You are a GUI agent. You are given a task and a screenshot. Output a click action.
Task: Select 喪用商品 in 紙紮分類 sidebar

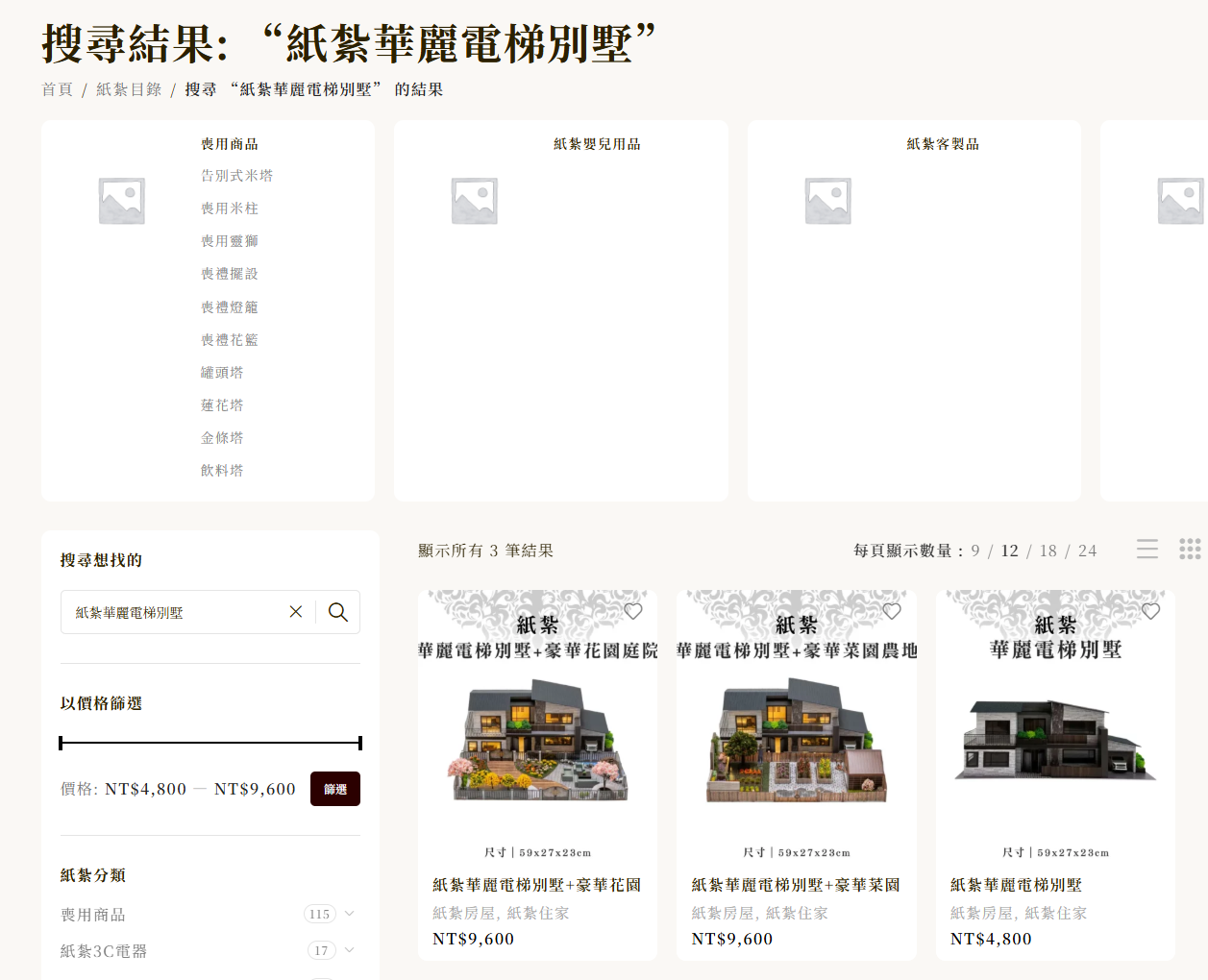coord(93,915)
